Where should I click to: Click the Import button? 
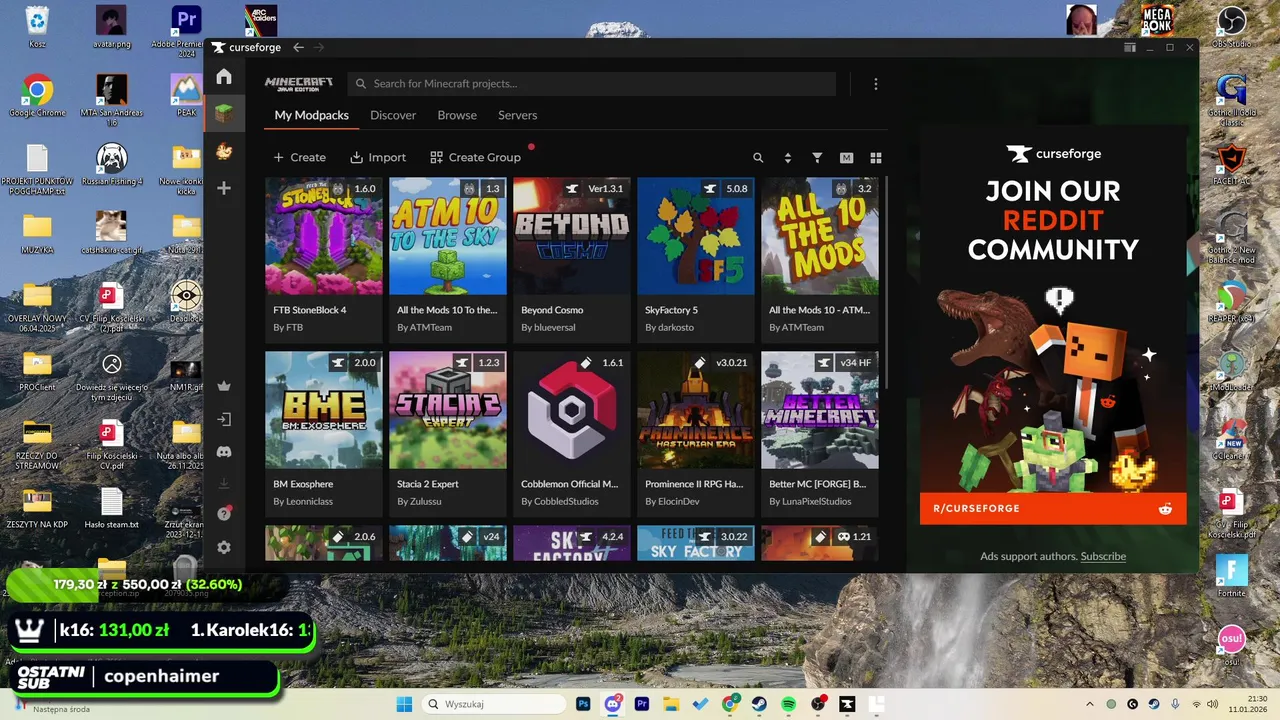coord(378,157)
